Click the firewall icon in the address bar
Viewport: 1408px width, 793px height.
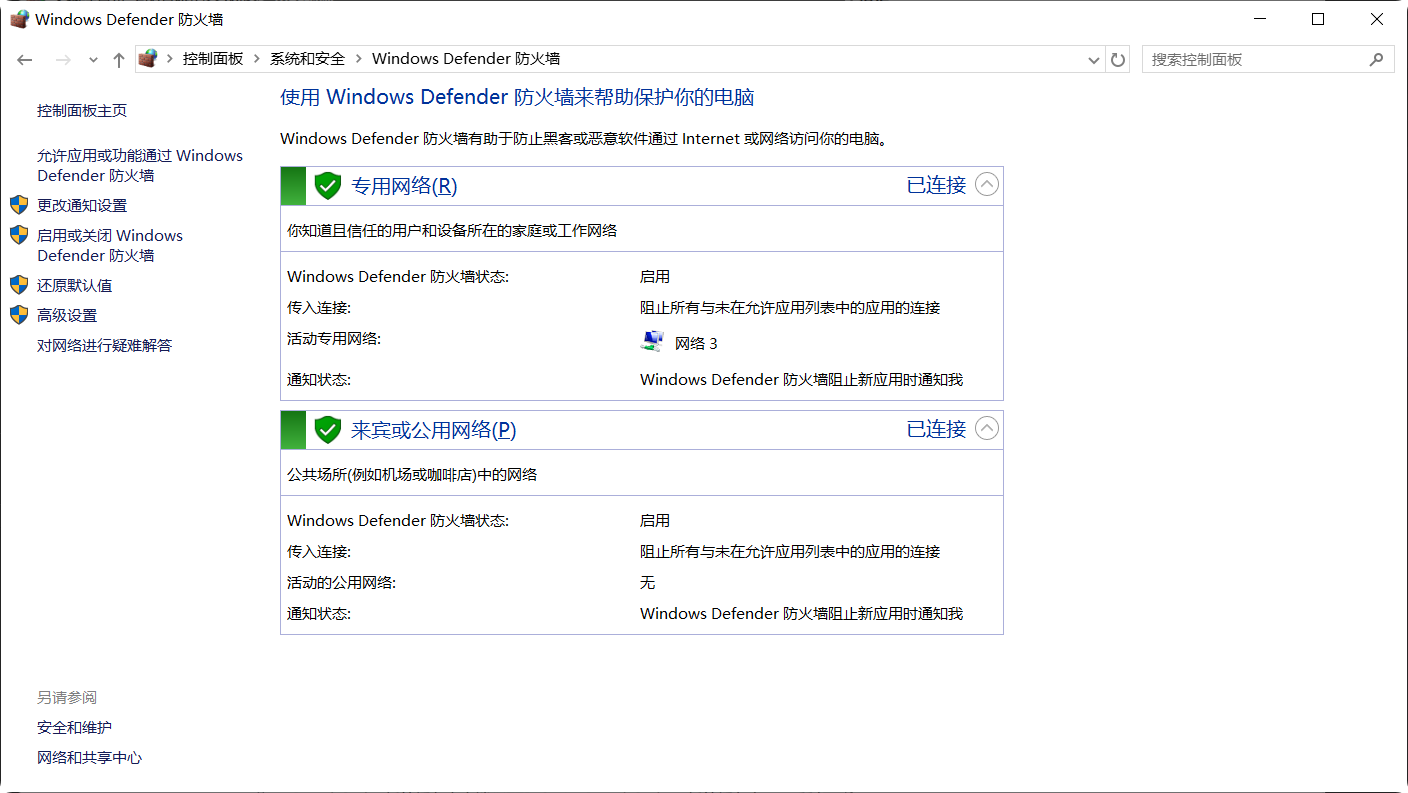pos(148,59)
